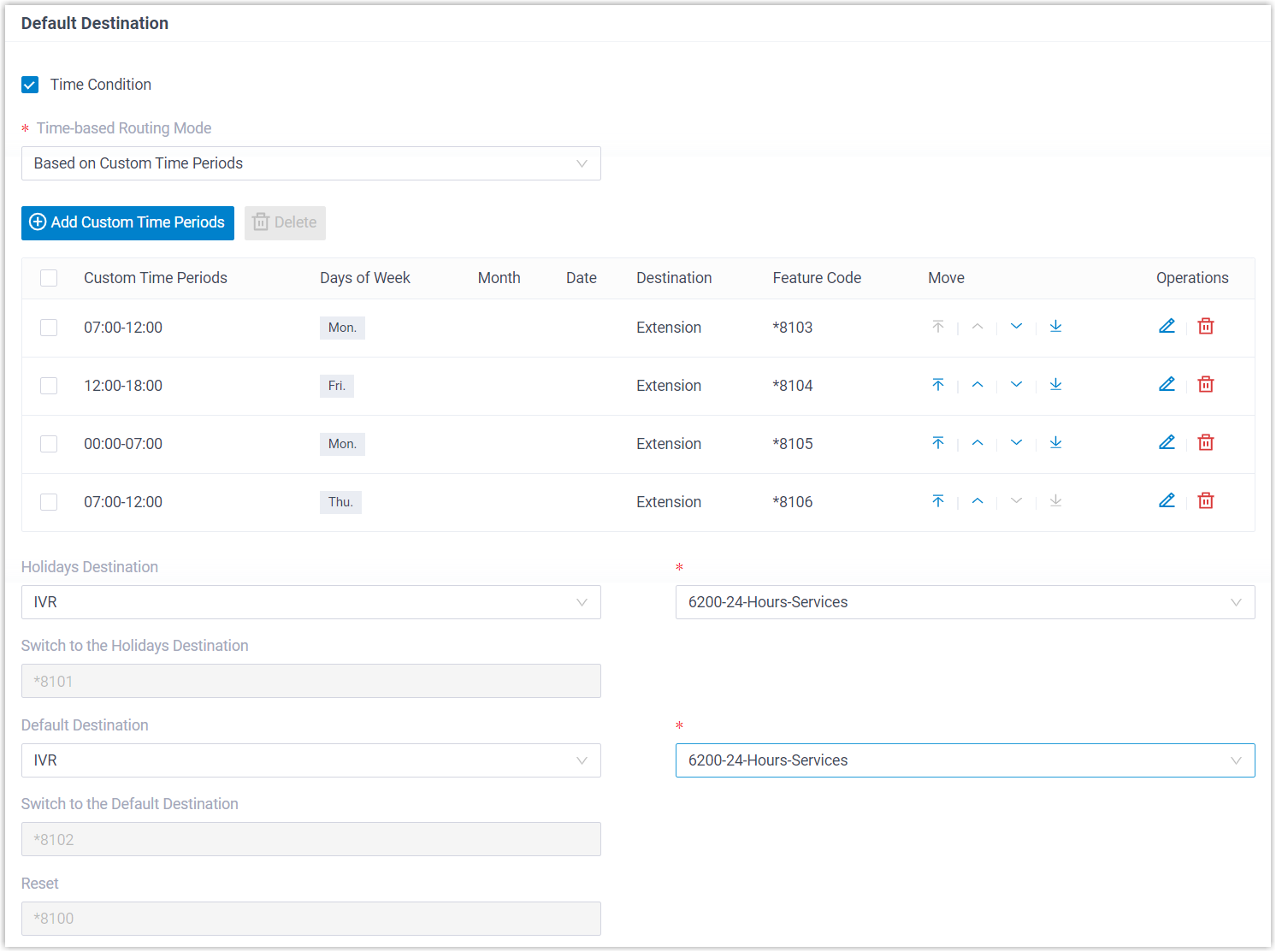This screenshot has width=1276, height=952.
Task: Click the Reset feature code field
Action: pyautogui.click(x=310, y=919)
